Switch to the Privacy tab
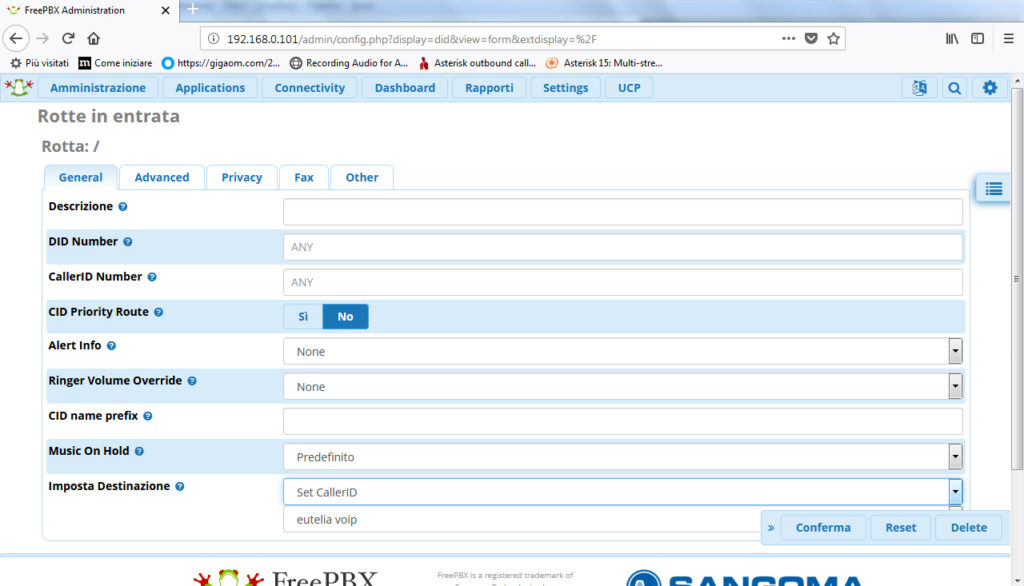Image resolution: width=1024 pixels, height=586 pixels. 242,178
